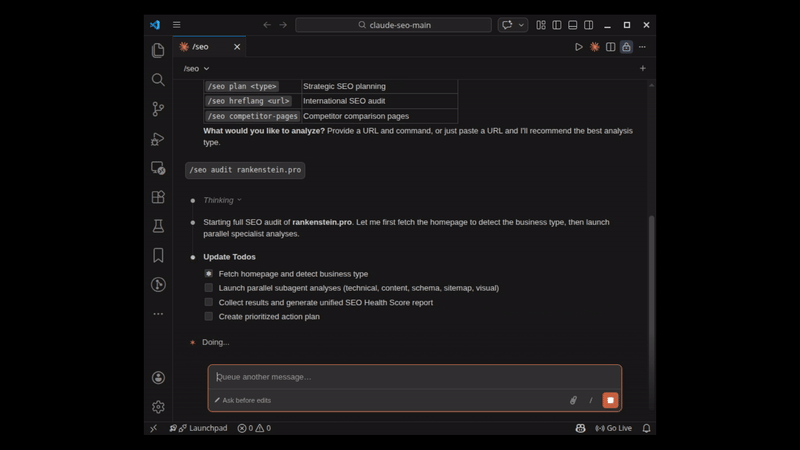Toggle Ask before edits mode
800x450 pixels.
tap(242, 401)
